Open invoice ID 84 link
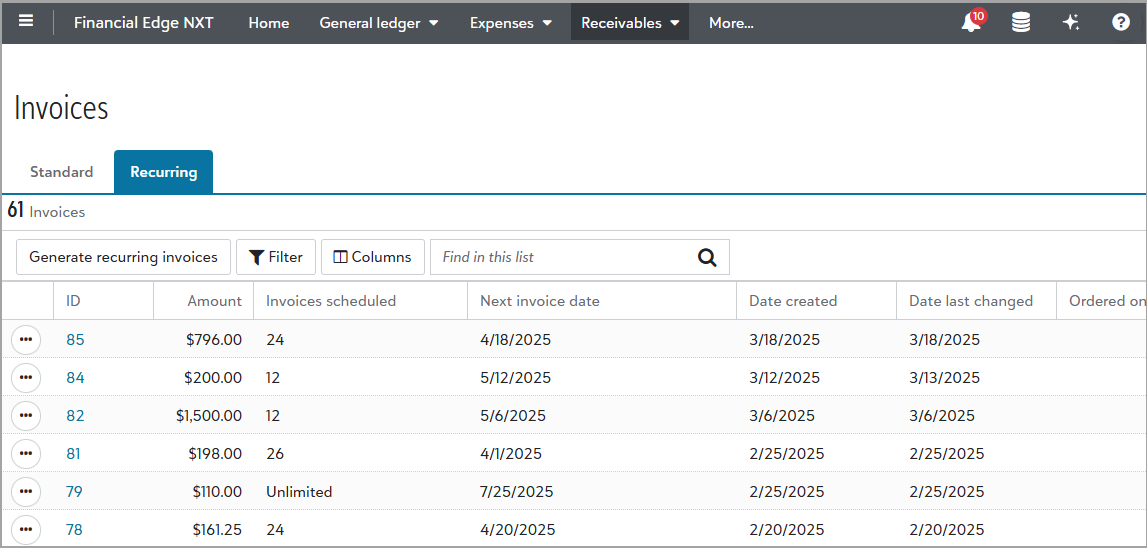Screen dimensions: 1147x548 tap(75, 378)
